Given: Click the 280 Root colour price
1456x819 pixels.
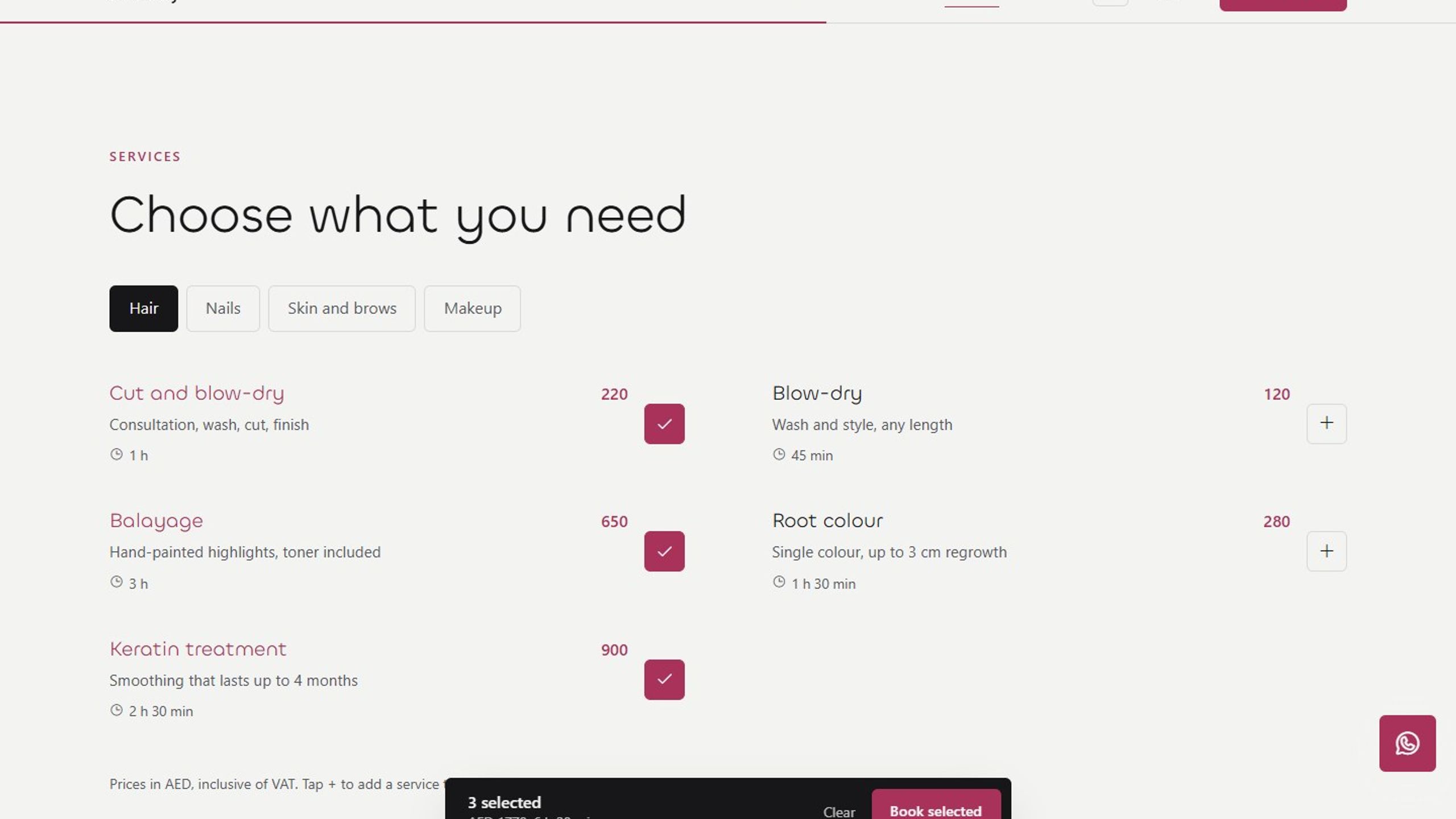Looking at the screenshot, I should tap(1277, 522).
